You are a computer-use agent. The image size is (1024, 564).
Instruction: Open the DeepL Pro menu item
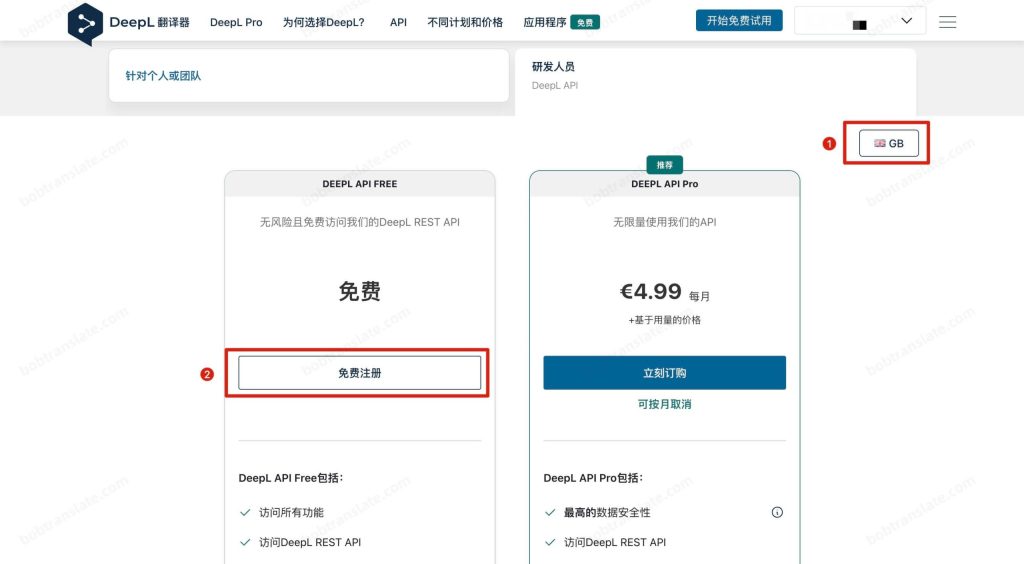(236, 22)
